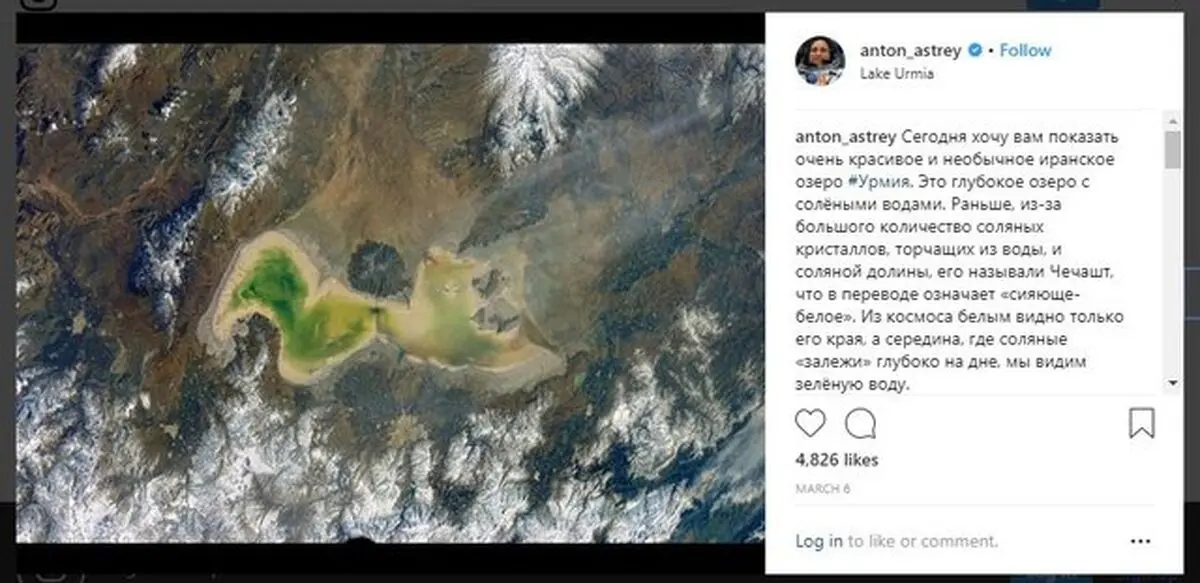Click the anton_astrey username in the caption

pos(845,137)
